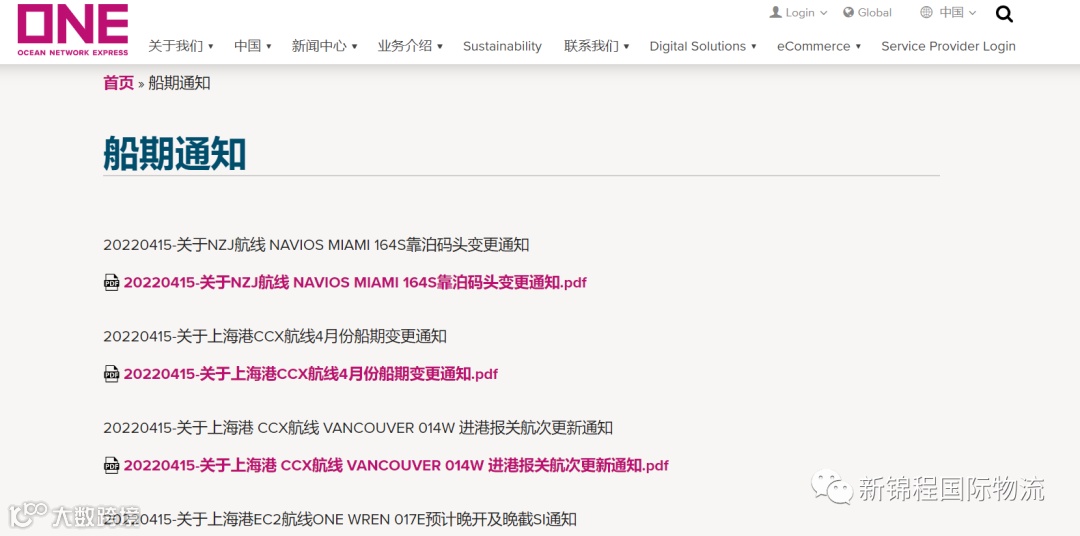This screenshot has width=1080, height=536.
Task: Click PDF icon for VANCOUVER 014W notice
Action: coord(111,465)
